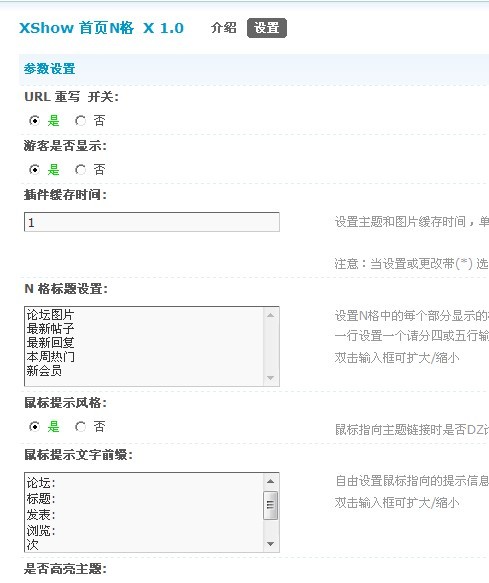Switch to the 设置 tab
Screen dimensions: 489x583
[267, 28]
